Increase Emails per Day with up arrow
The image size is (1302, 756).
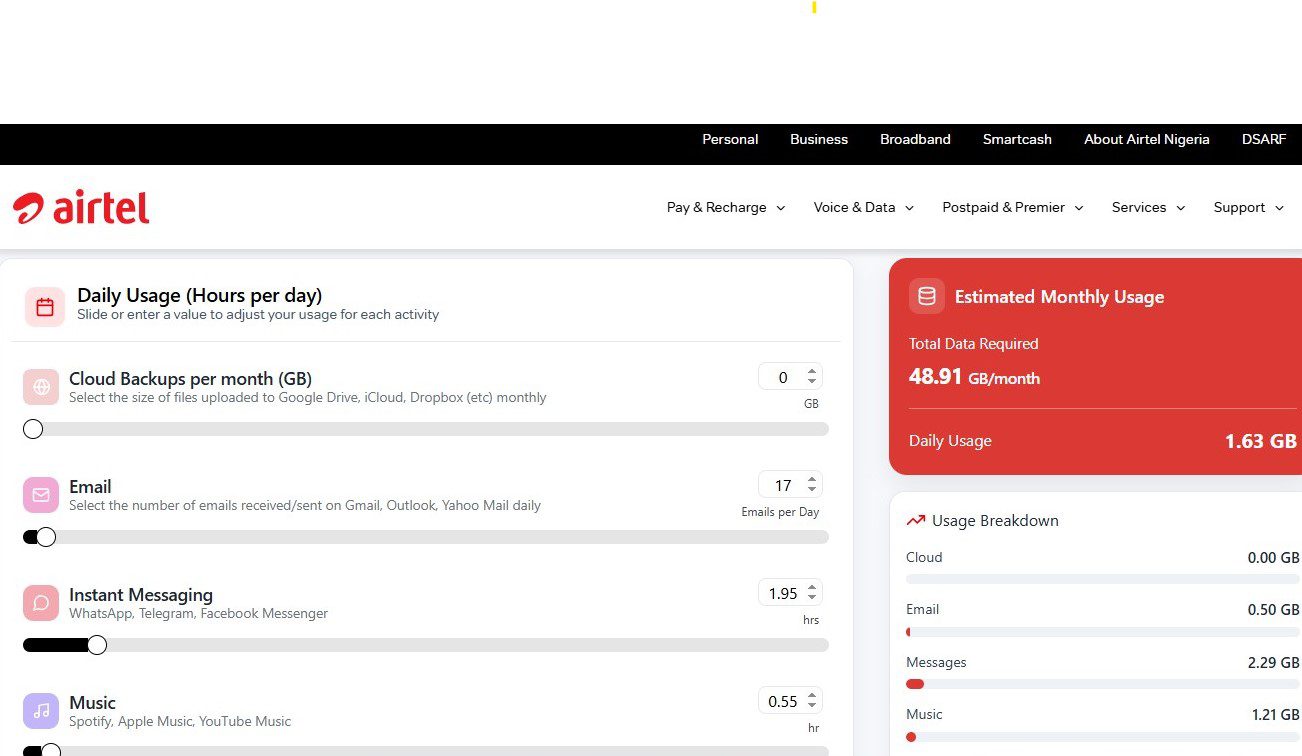(812, 480)
